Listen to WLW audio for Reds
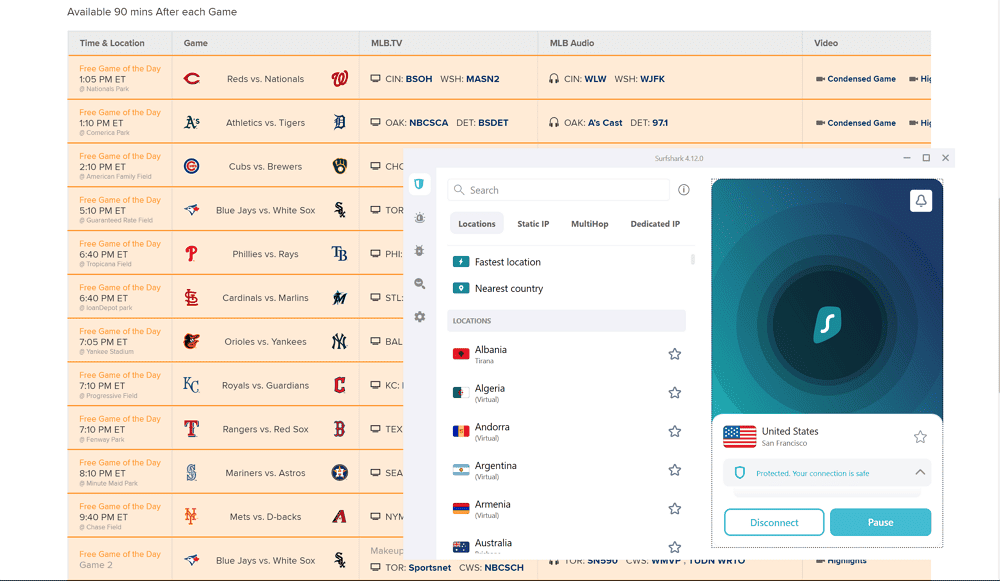The image size is (1000, 581). tap(595, 79)
